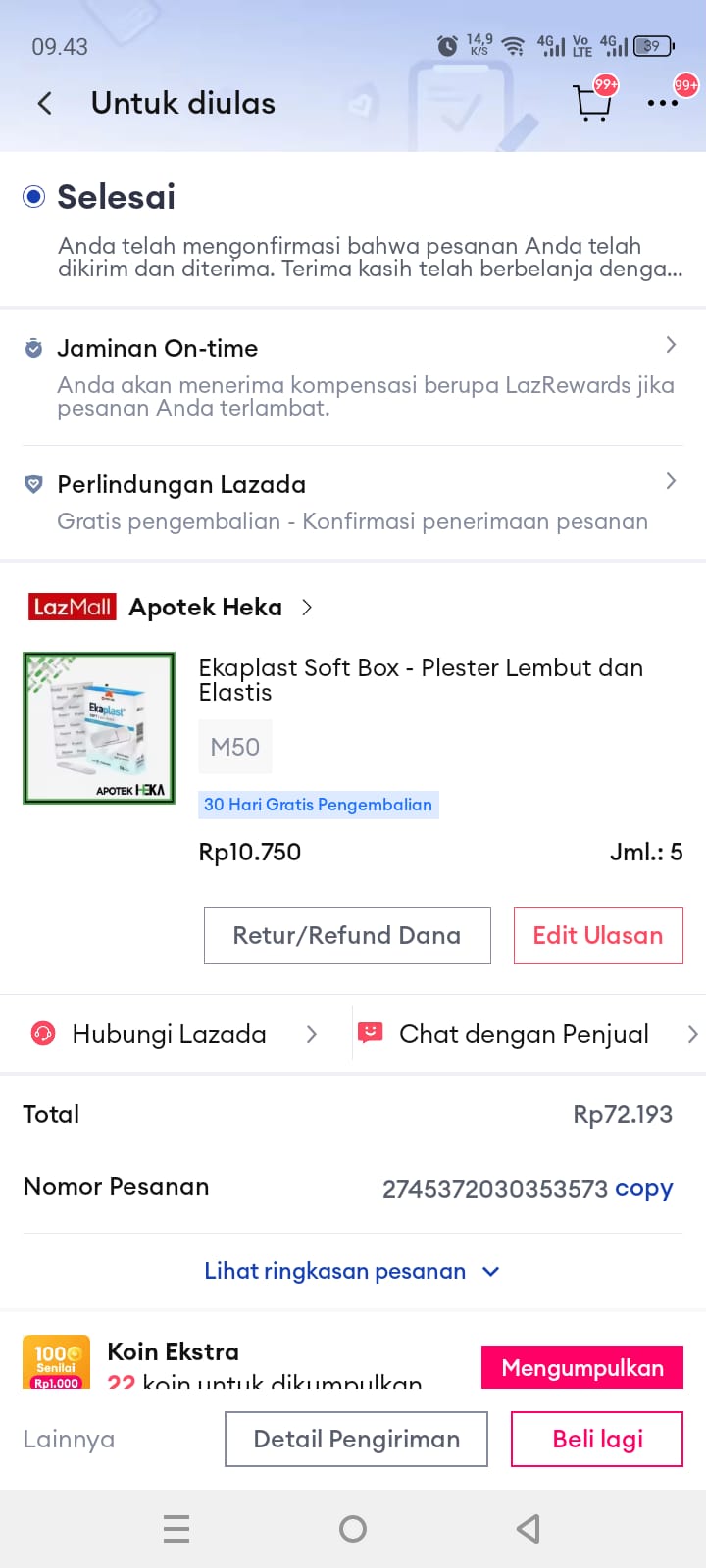Tap the Jaminan On-time stopwatch icon
Viewport: 706px width, 1568px height.
[x=33, y=349]
